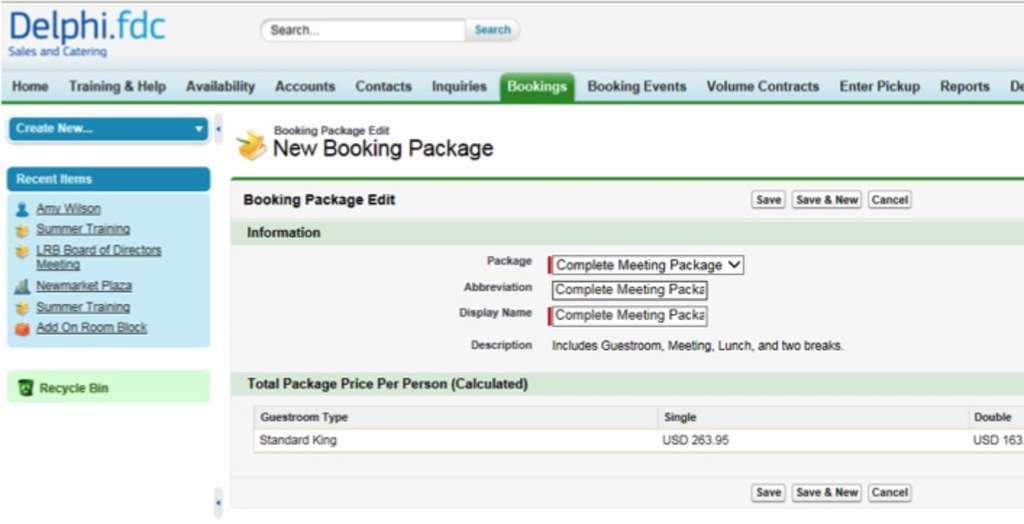The image size is (1024, 524).
Task: Click the top Save & New button
Action: pyautogui.click(x=826, y=200)
